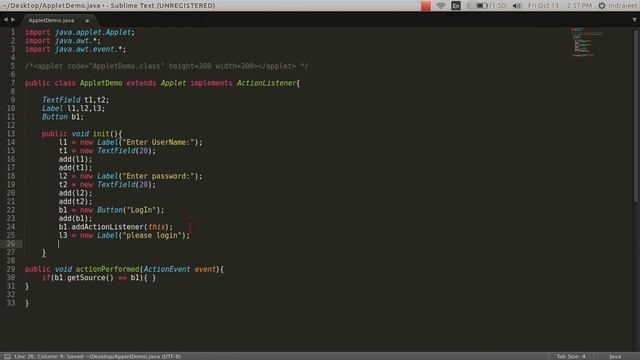
Task: Click the applet code comment line
Action: click(x=167, y=66)
